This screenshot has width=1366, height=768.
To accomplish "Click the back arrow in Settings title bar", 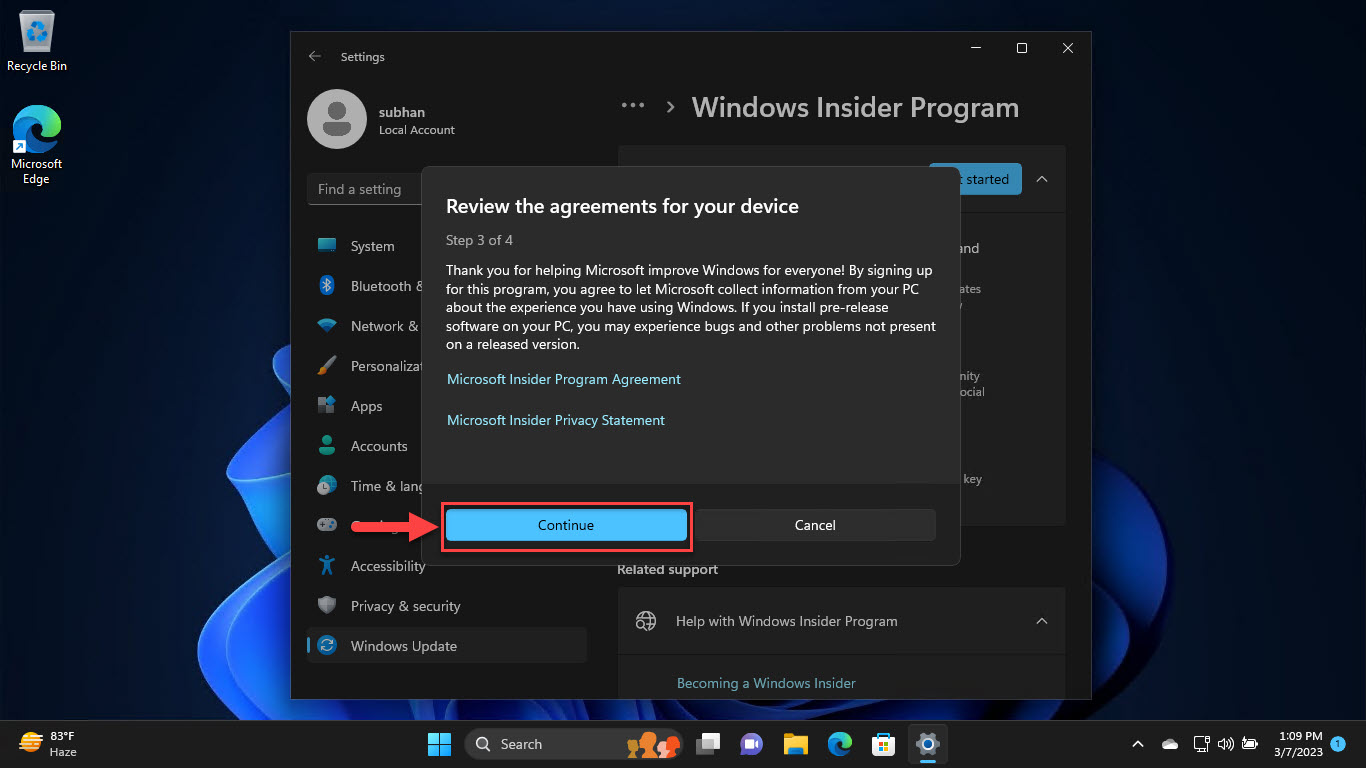I will coord(315,57).
